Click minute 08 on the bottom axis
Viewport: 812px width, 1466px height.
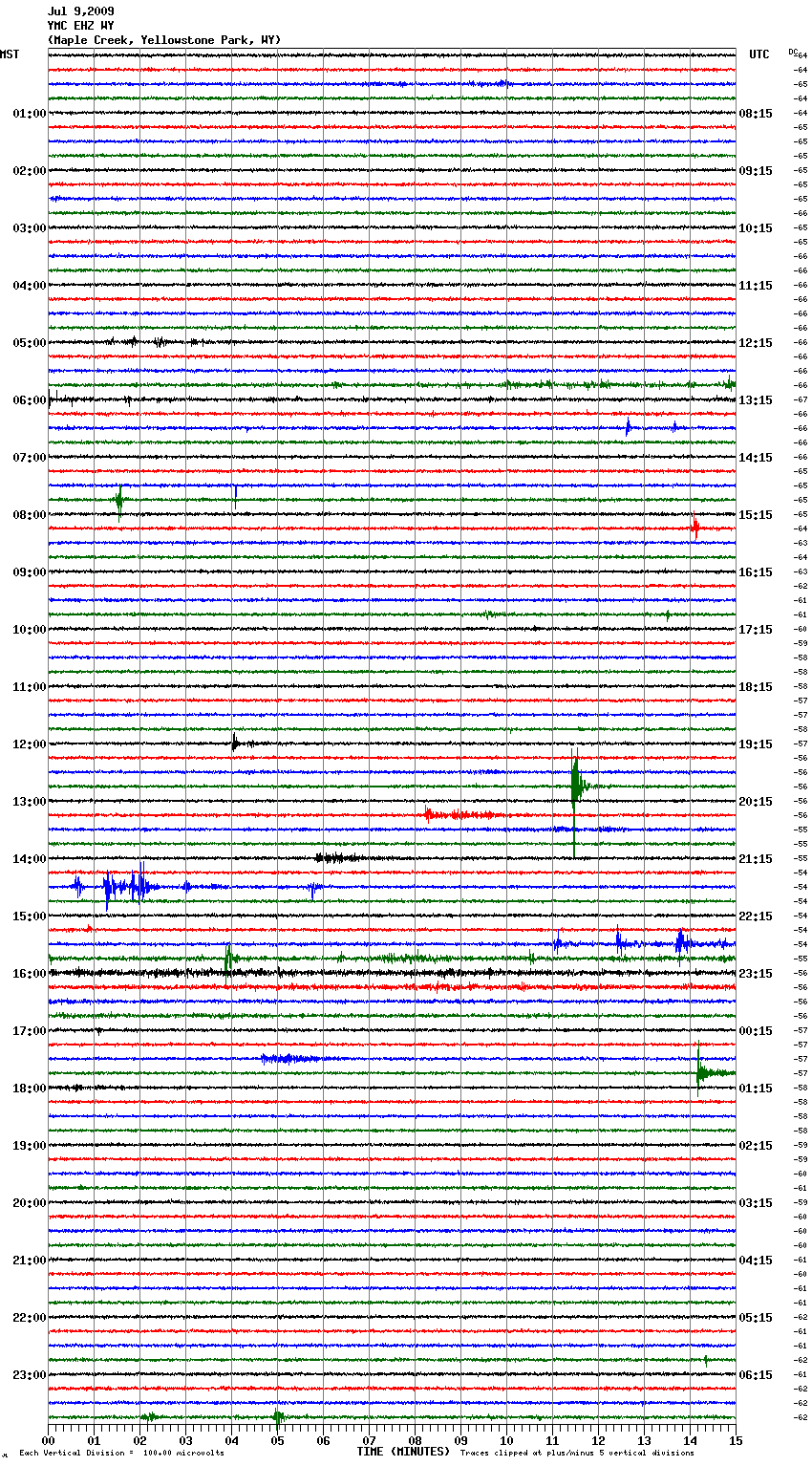(x=415, y=1440)
